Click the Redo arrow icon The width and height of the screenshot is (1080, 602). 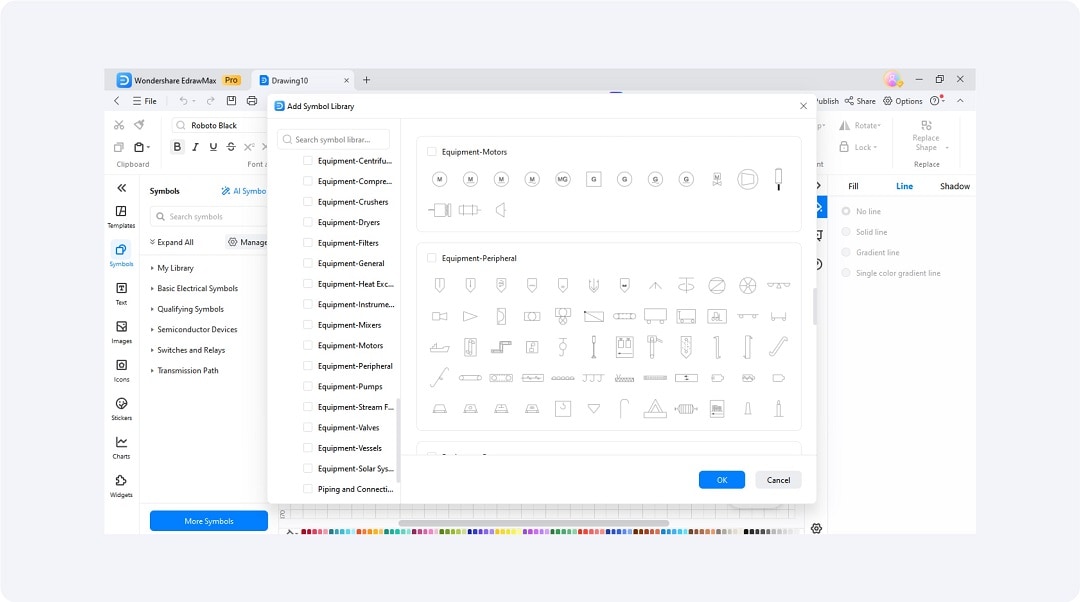click(211, 101)
